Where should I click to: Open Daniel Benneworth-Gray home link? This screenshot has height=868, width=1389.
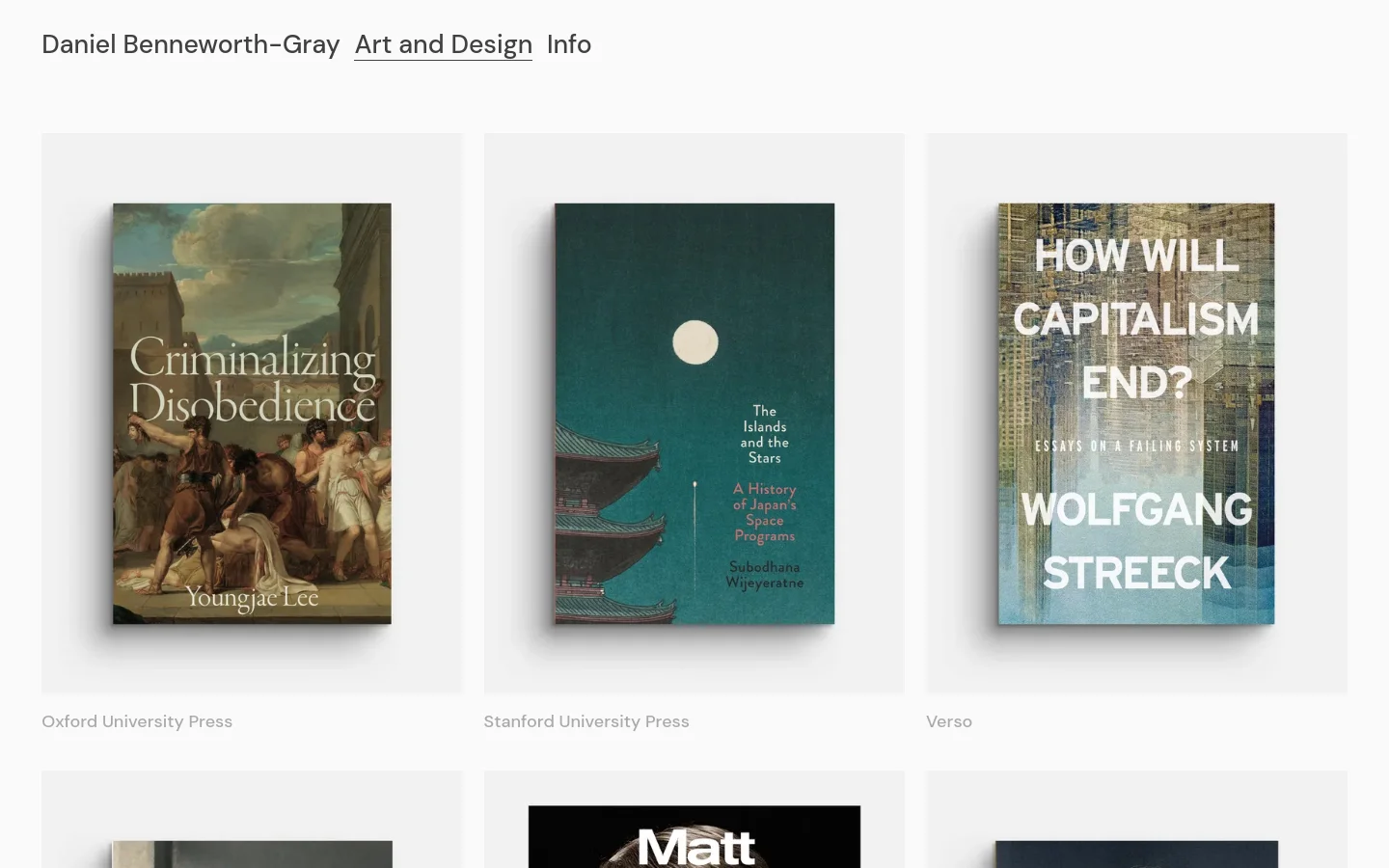pos(190,44)
